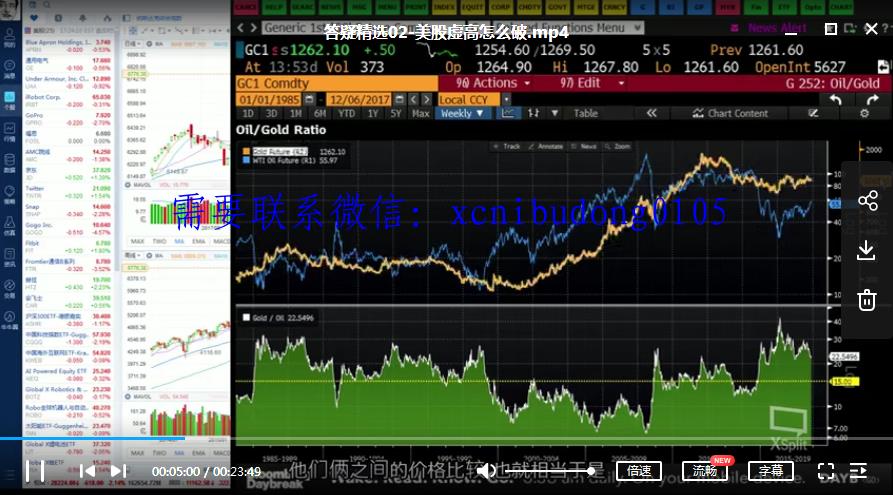Image resolution: width=893 pixels, height=495 pixels.
Task: Select the 1M range tab
Action: pos(296,113)
